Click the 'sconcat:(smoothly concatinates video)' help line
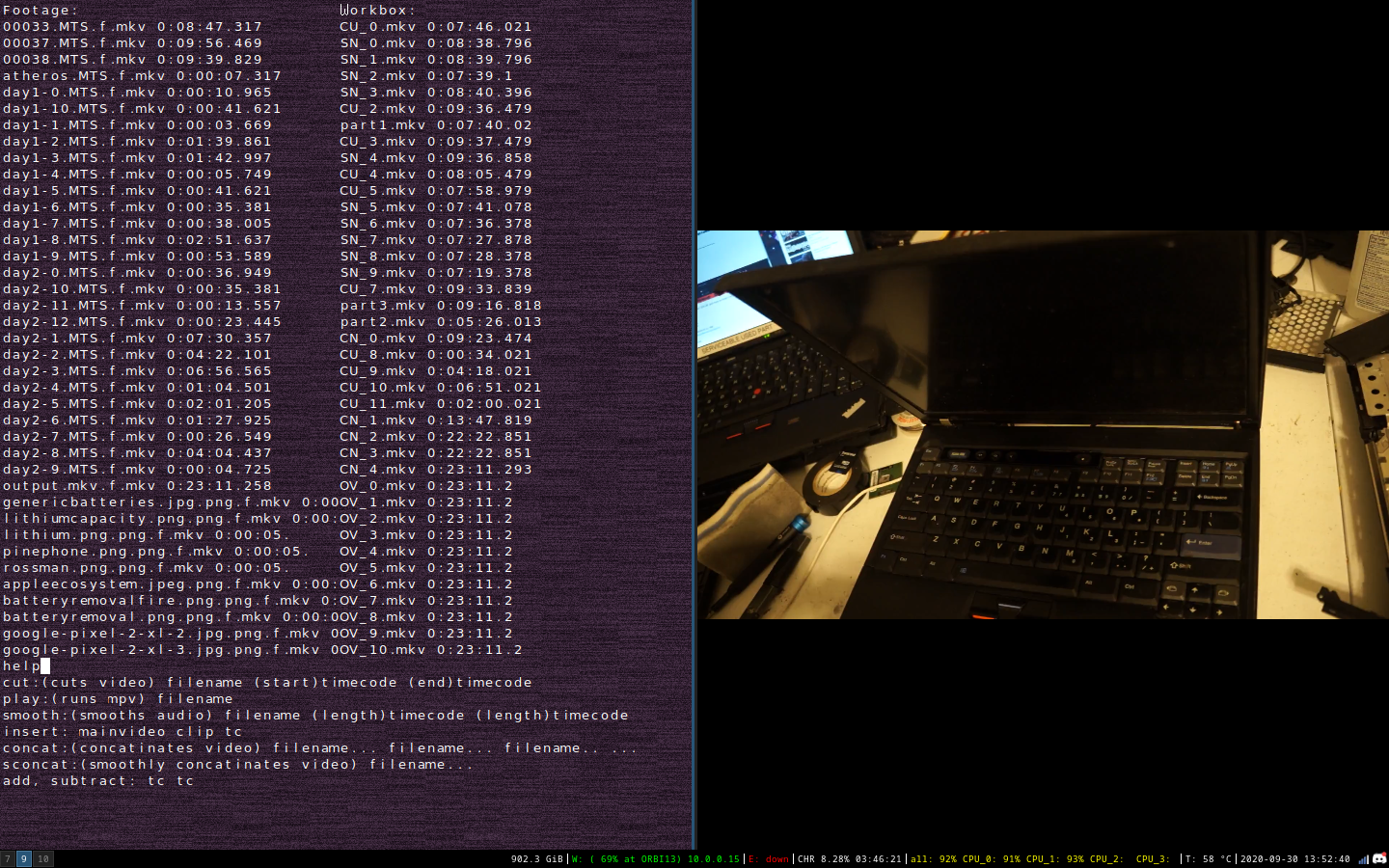 point(238,765)
